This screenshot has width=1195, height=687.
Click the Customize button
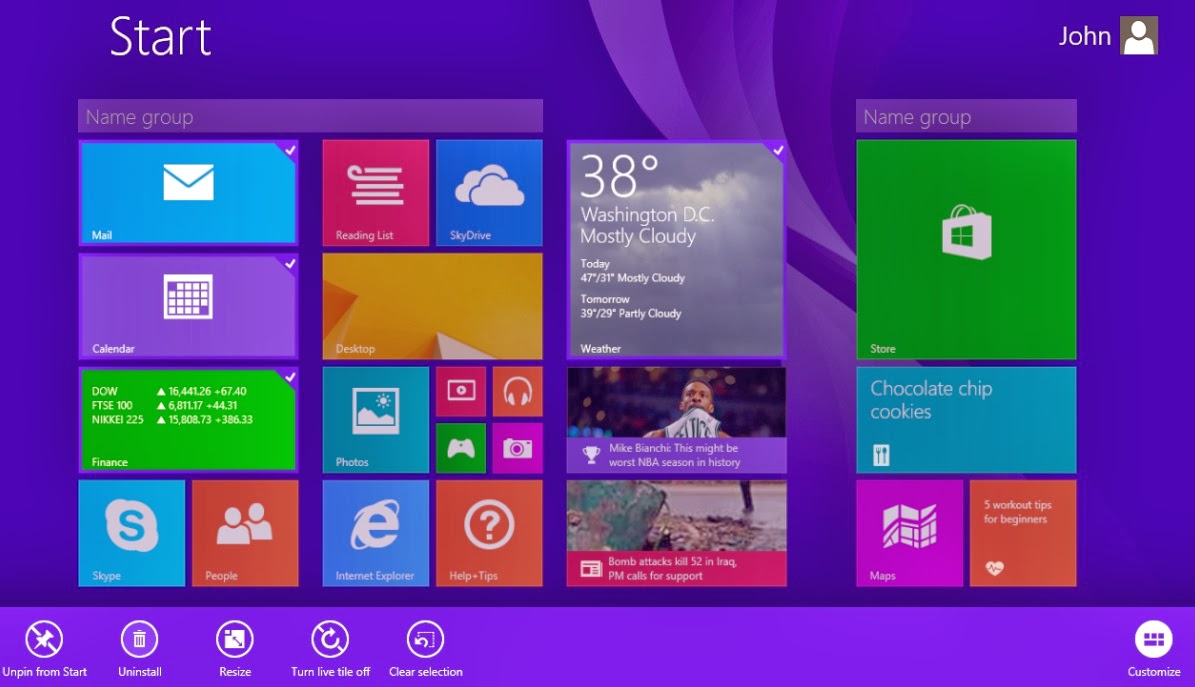pos(1154,649)
